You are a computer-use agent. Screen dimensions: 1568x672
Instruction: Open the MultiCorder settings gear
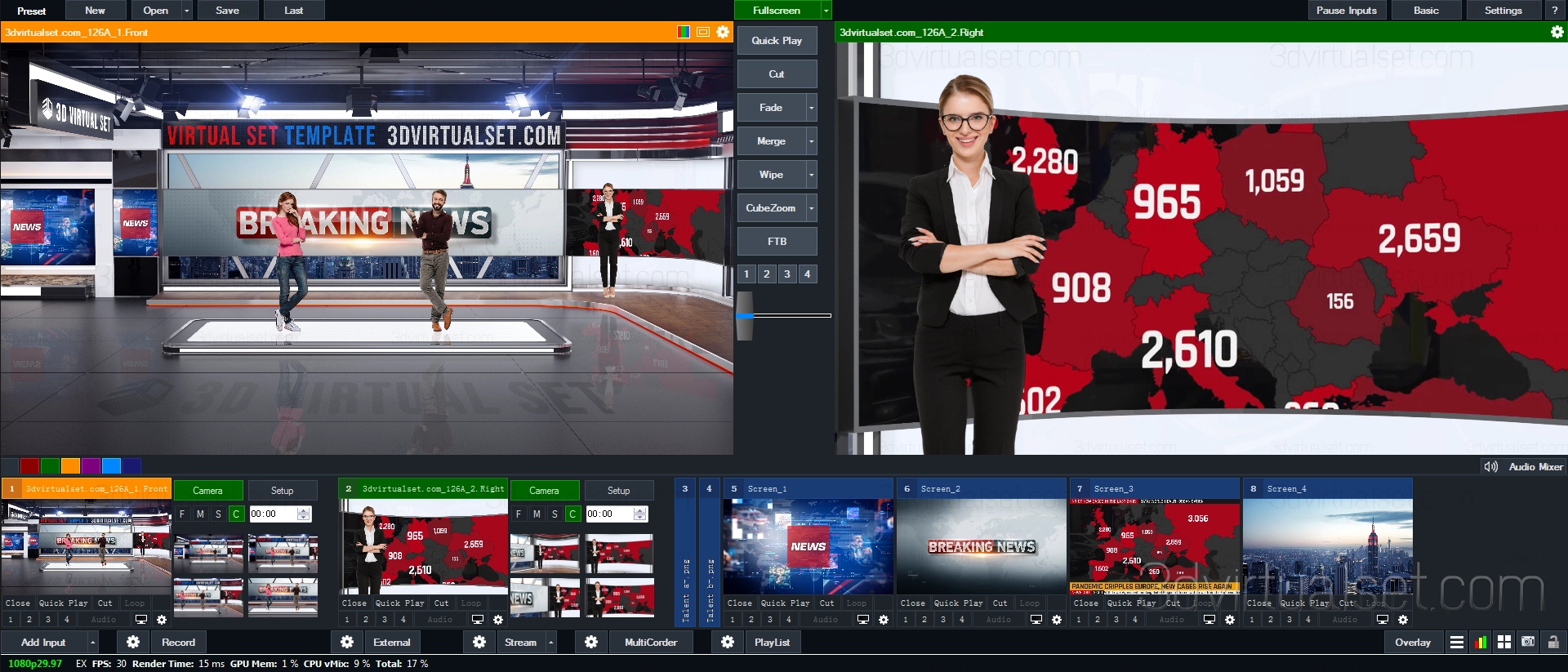[591, 643]
